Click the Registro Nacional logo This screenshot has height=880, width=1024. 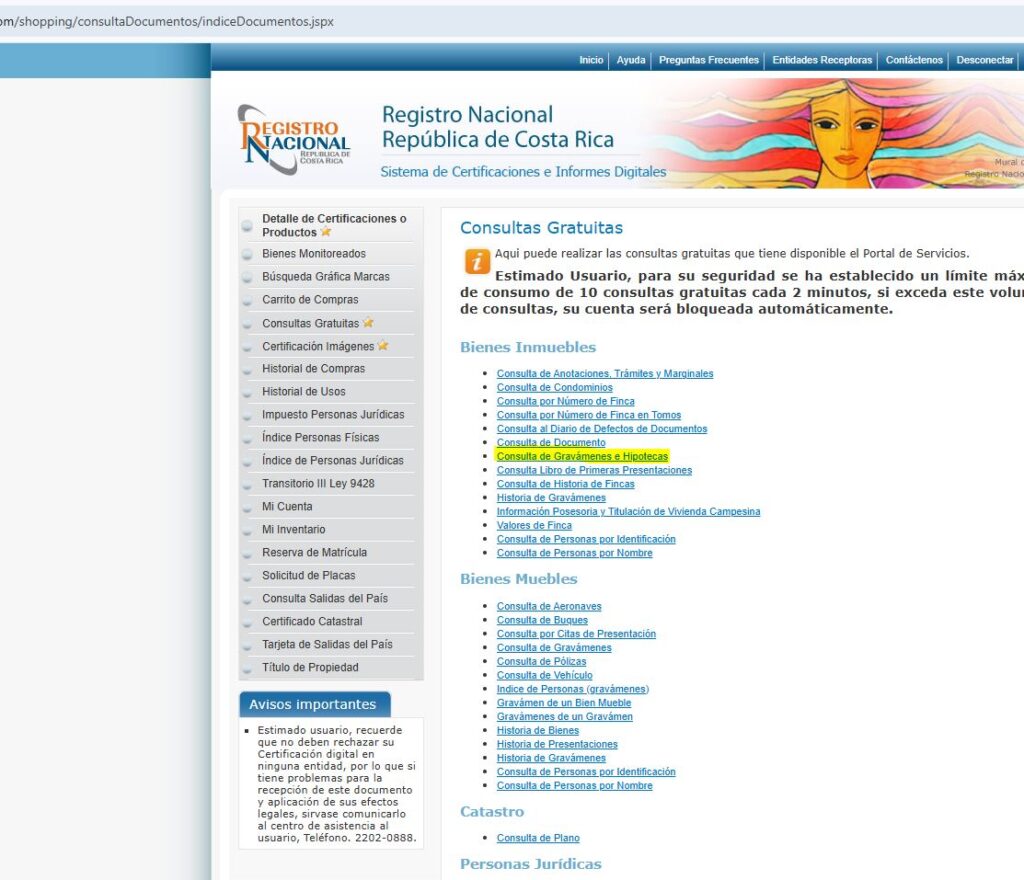pyautogui.click(x=295, y=139)
